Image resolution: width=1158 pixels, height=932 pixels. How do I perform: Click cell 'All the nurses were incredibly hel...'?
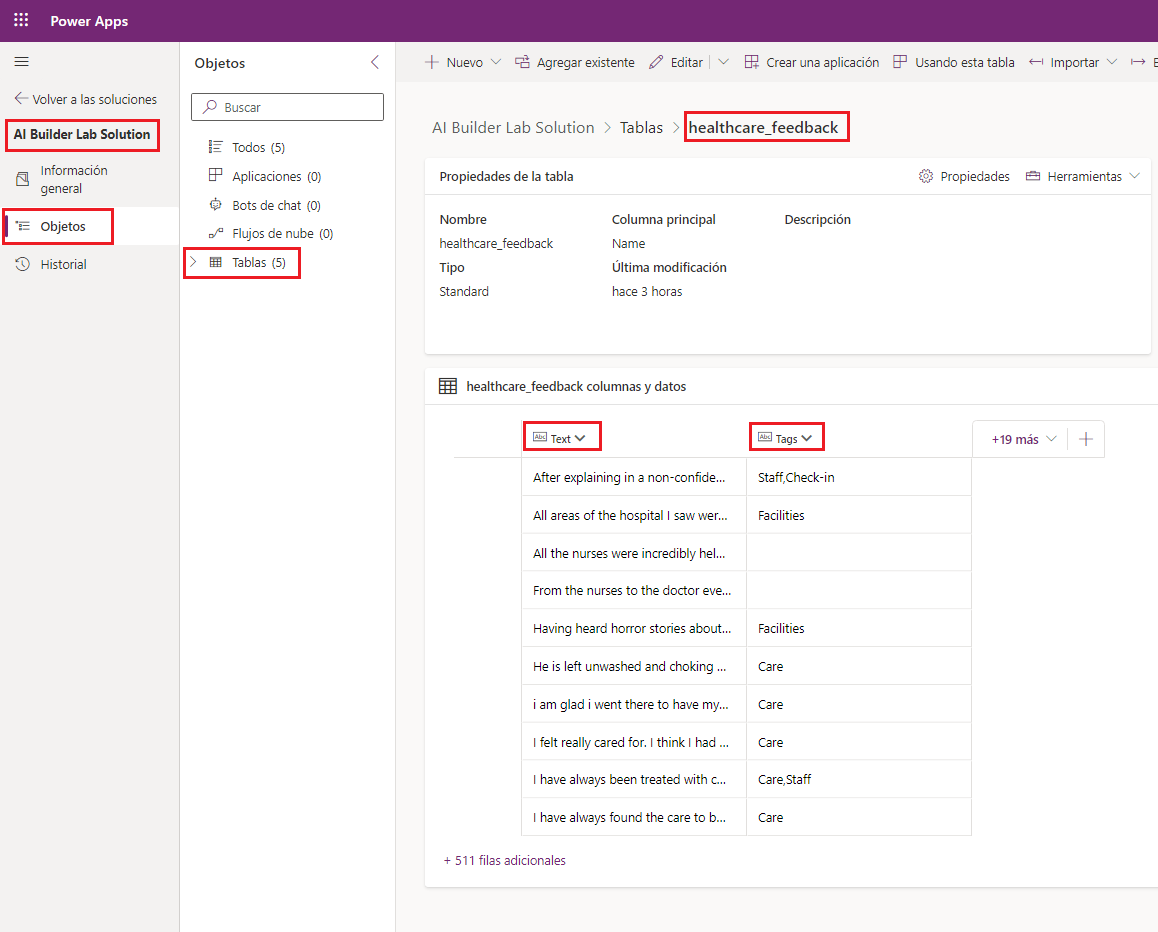coord(634,553)
